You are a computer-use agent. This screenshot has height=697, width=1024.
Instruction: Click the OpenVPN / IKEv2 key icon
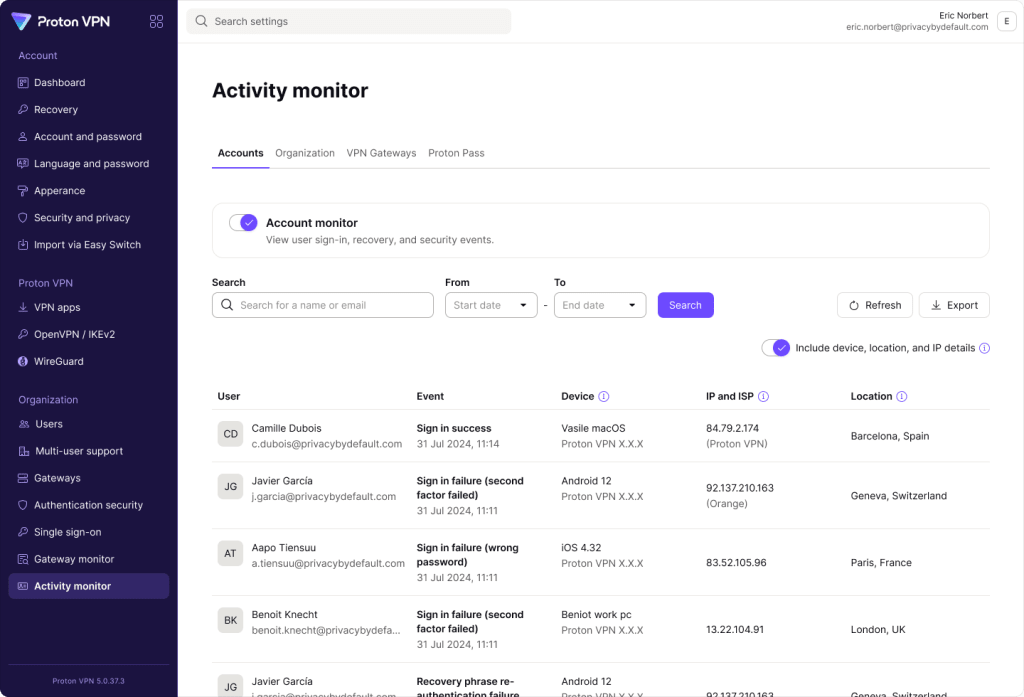[x=23, y=334]
